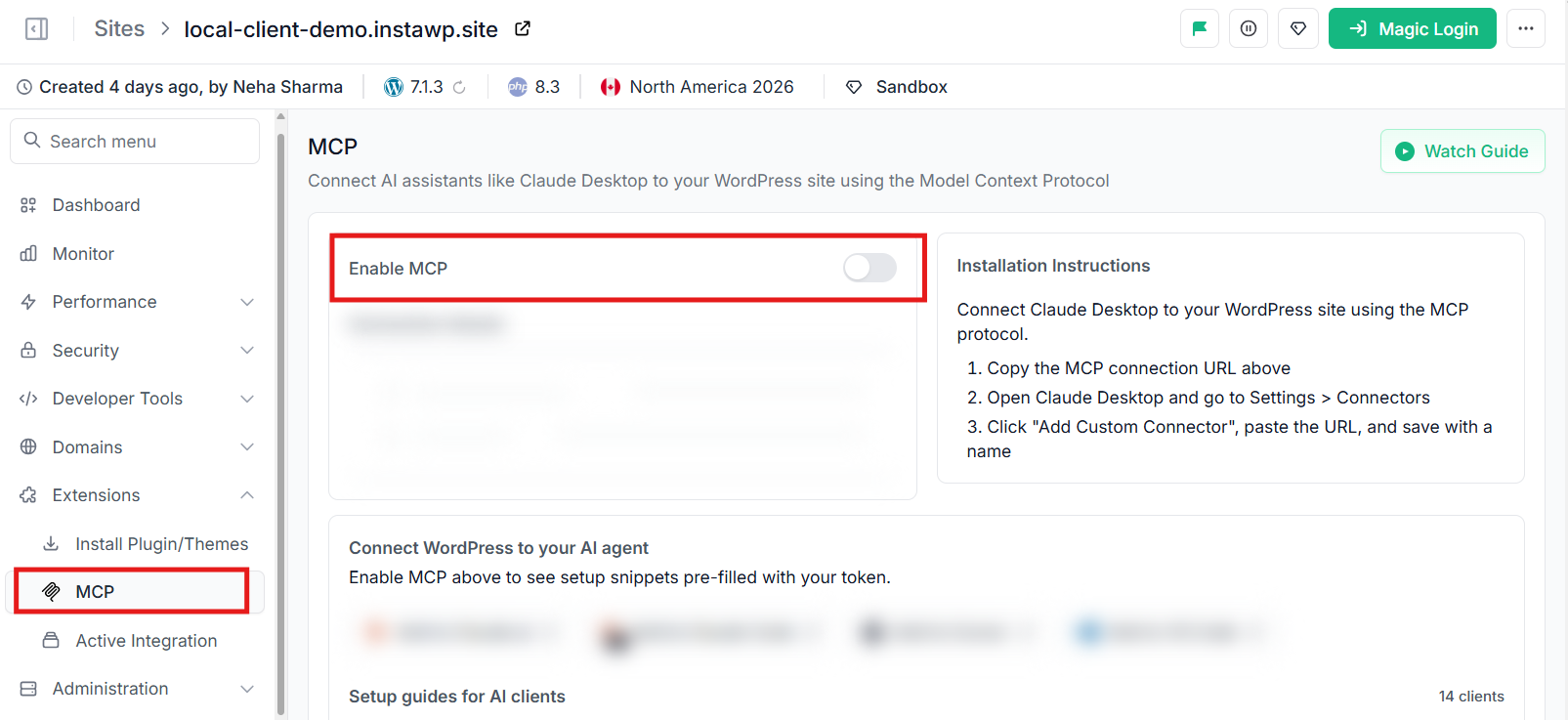The height and width of the screenshot is (720, 1568).
Task: Toggle the Enable MCP switch
Action: pyautogui.click(x=869, y=268)
